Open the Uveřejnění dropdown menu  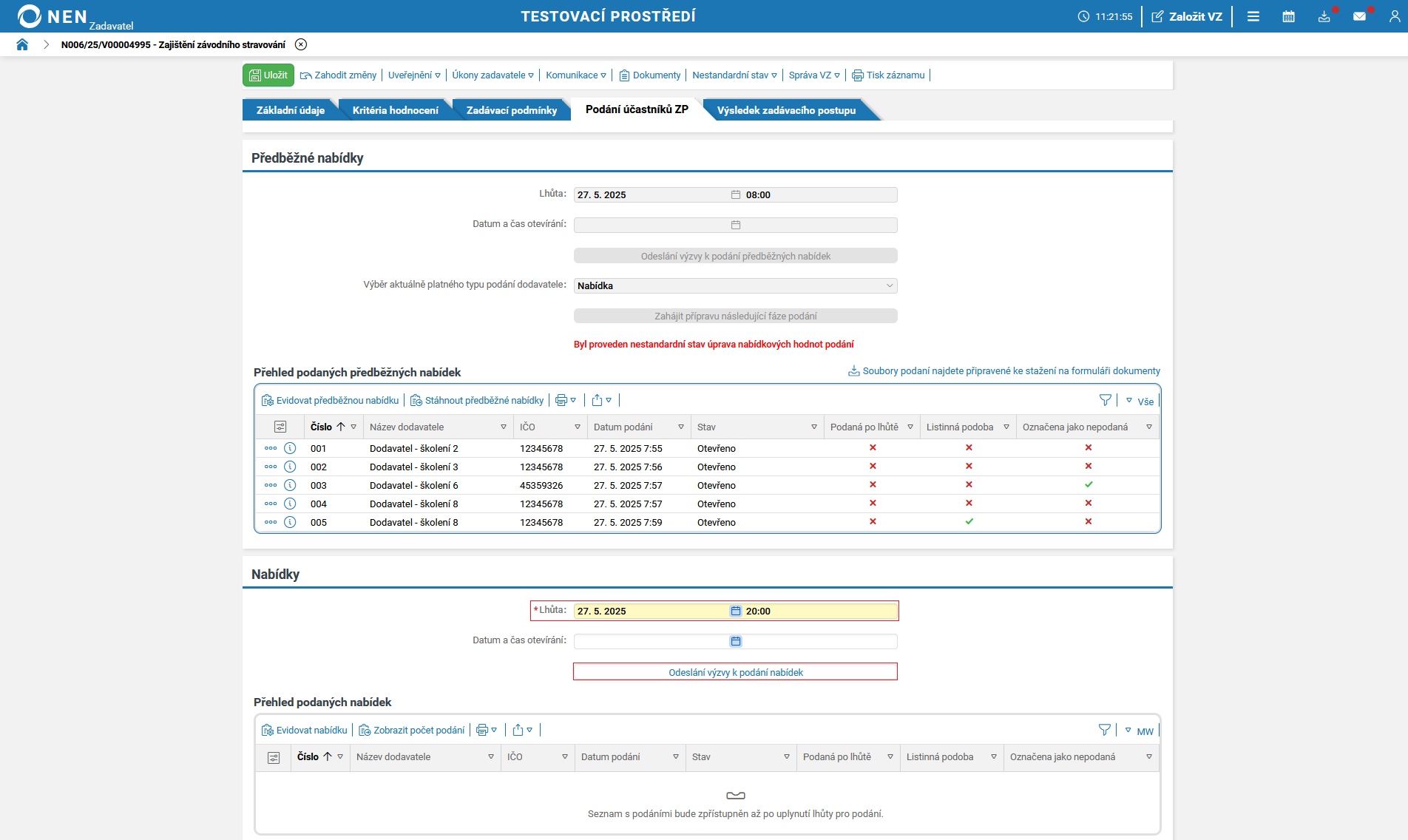[x=414, y=75]
